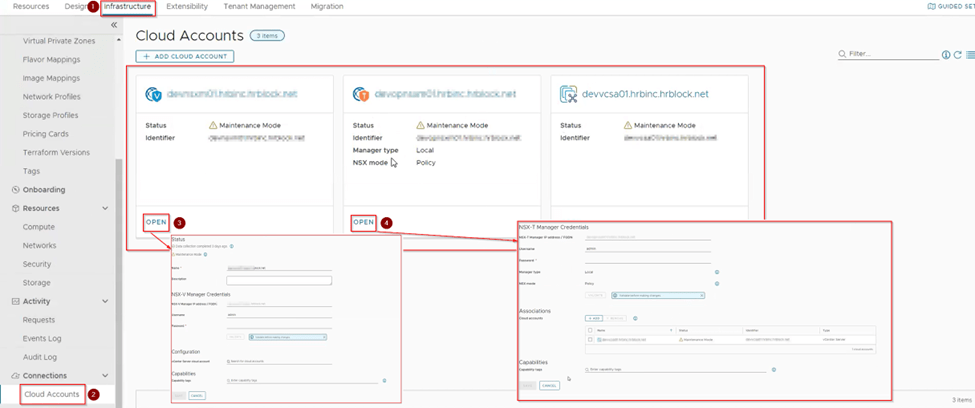Screen dimensions: 975x408
Task: Click the Guided Setup map icon
Action: tap(932, 6)
